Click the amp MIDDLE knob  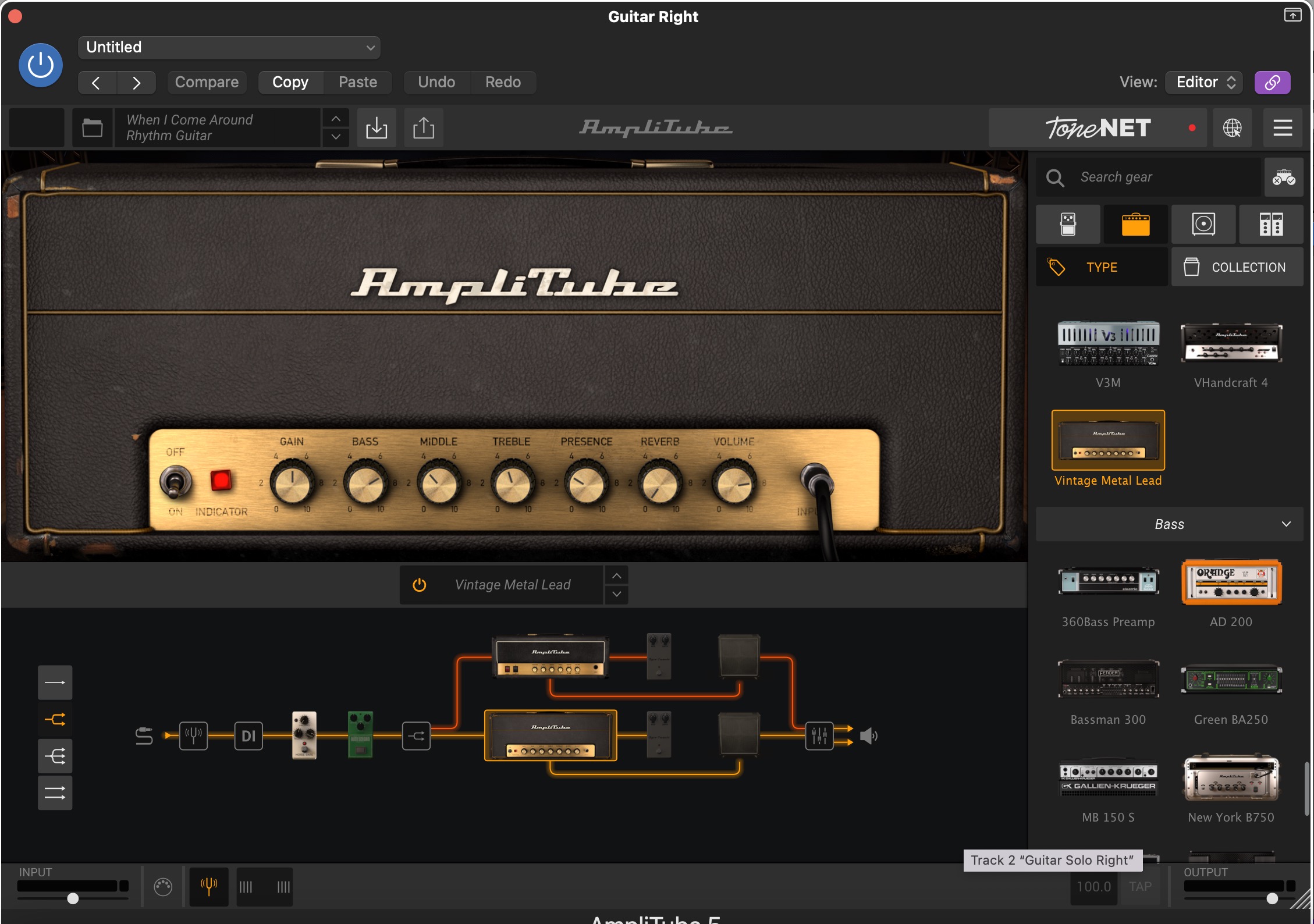[439, 483]
